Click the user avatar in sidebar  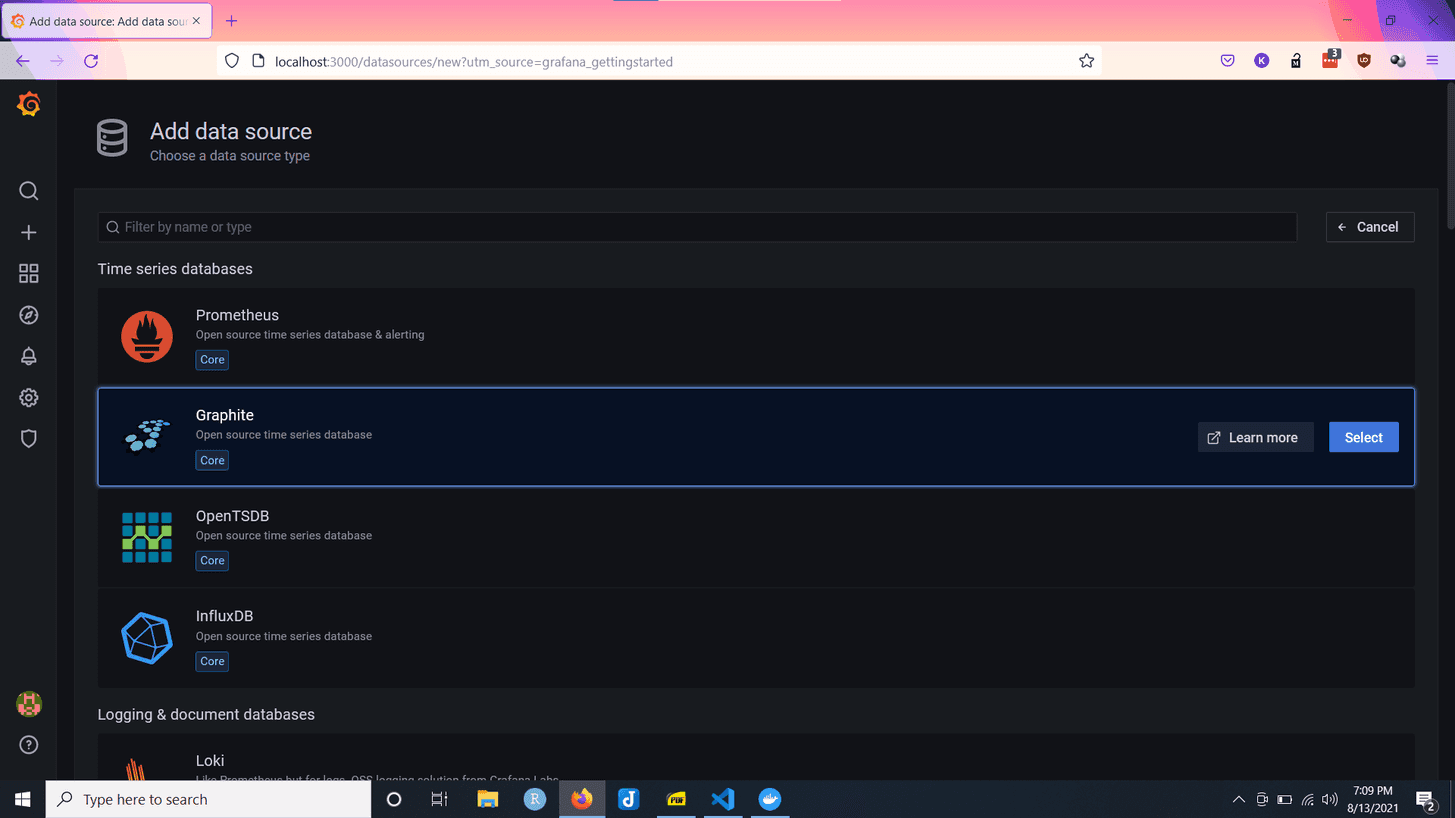(x=29, y=704)
